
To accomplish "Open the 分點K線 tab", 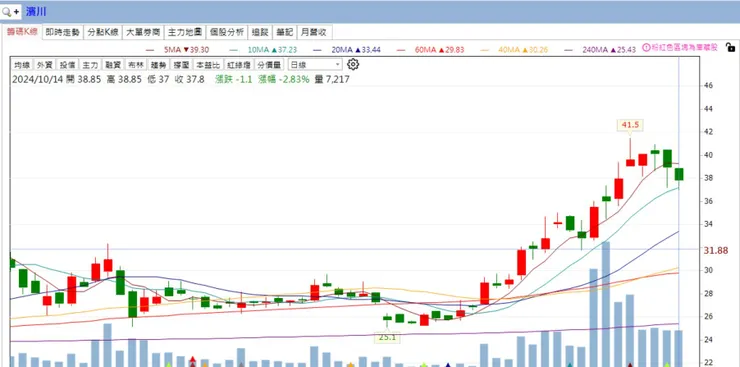I will (103, 32).
